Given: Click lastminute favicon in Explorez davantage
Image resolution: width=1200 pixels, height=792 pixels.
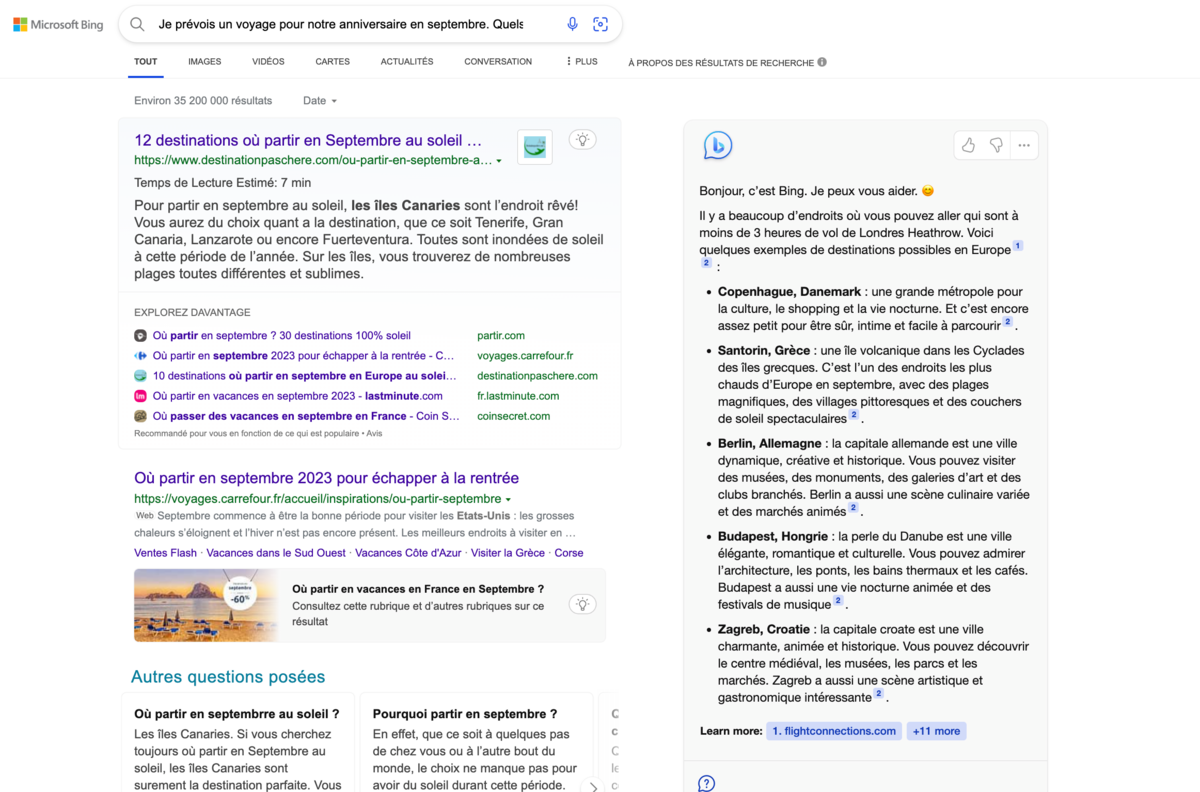Looking at the screenshot, I should point(141,396).
